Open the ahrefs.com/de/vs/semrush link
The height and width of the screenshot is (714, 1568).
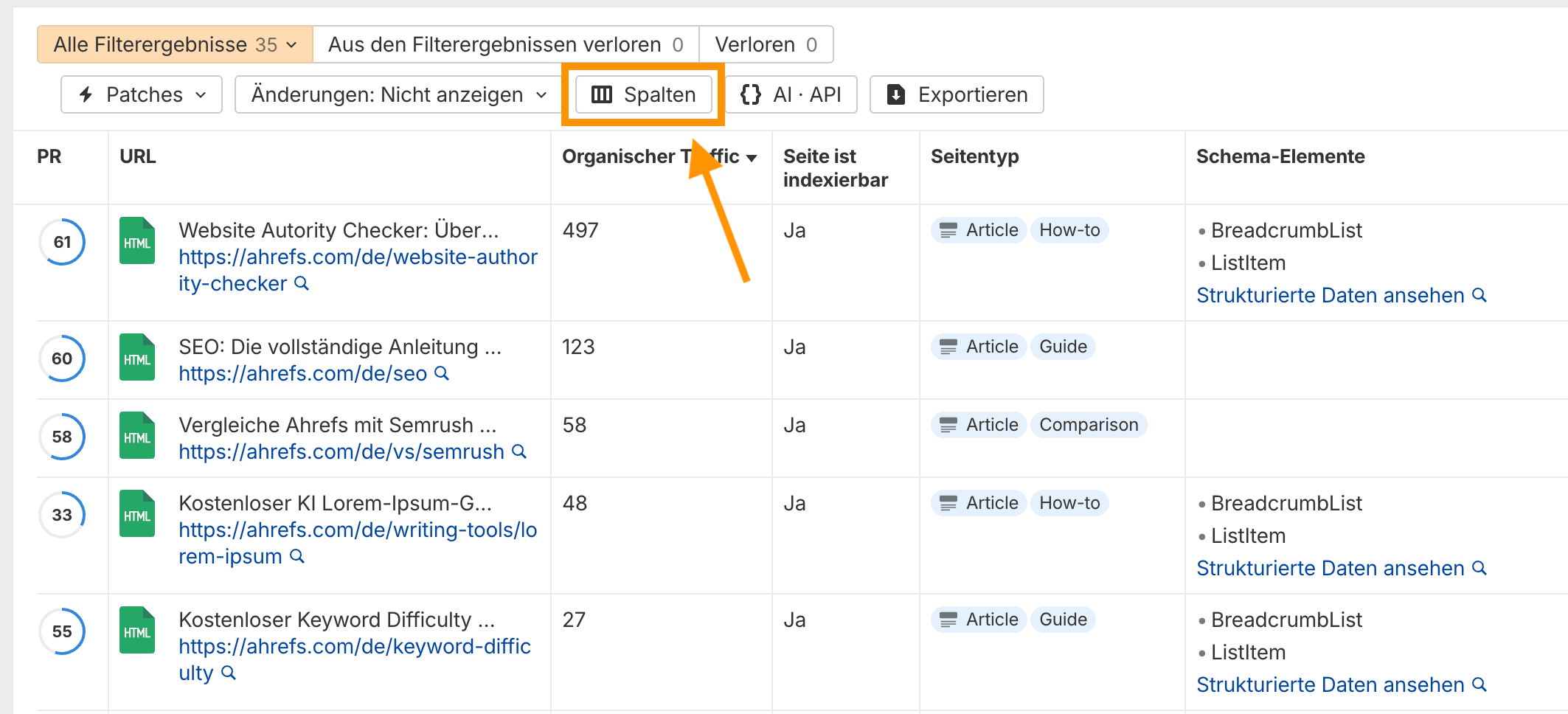341,451
